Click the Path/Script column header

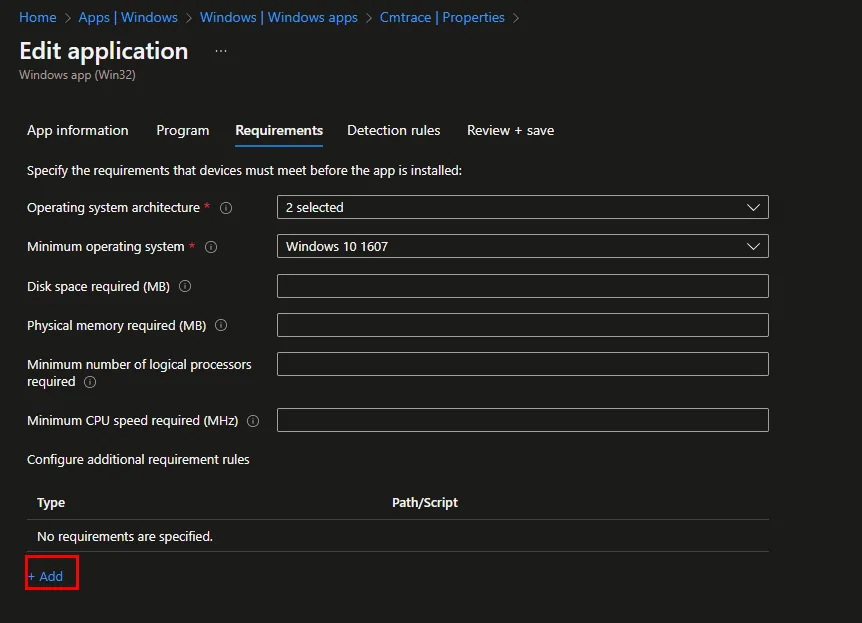[x=425, y=503]
